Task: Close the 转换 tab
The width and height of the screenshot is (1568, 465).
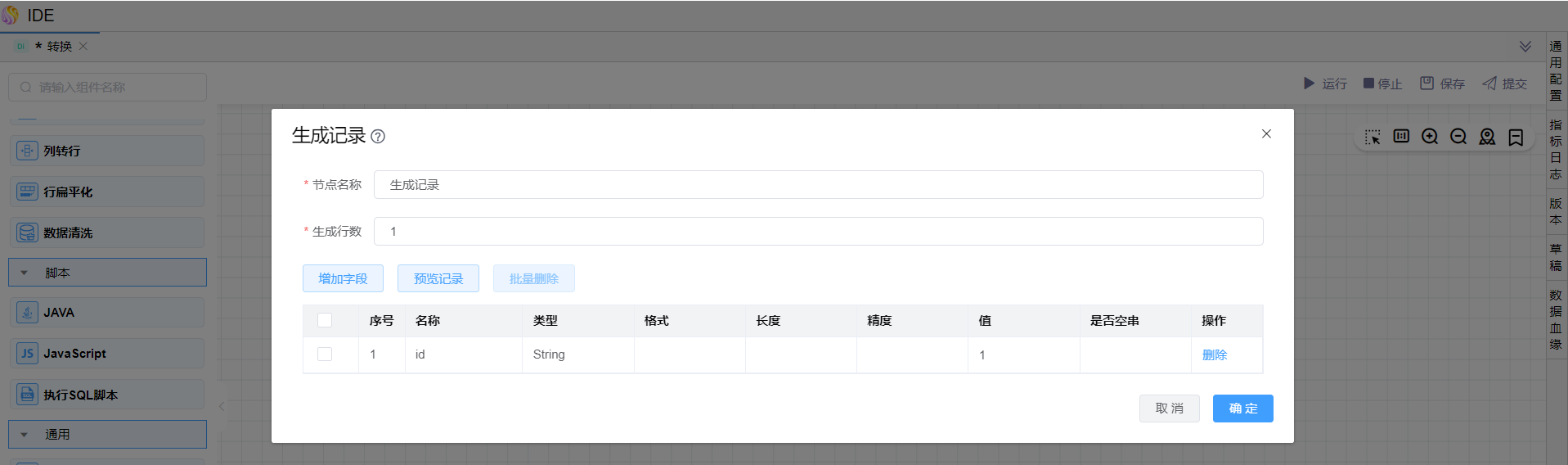Action: [83, 47]
